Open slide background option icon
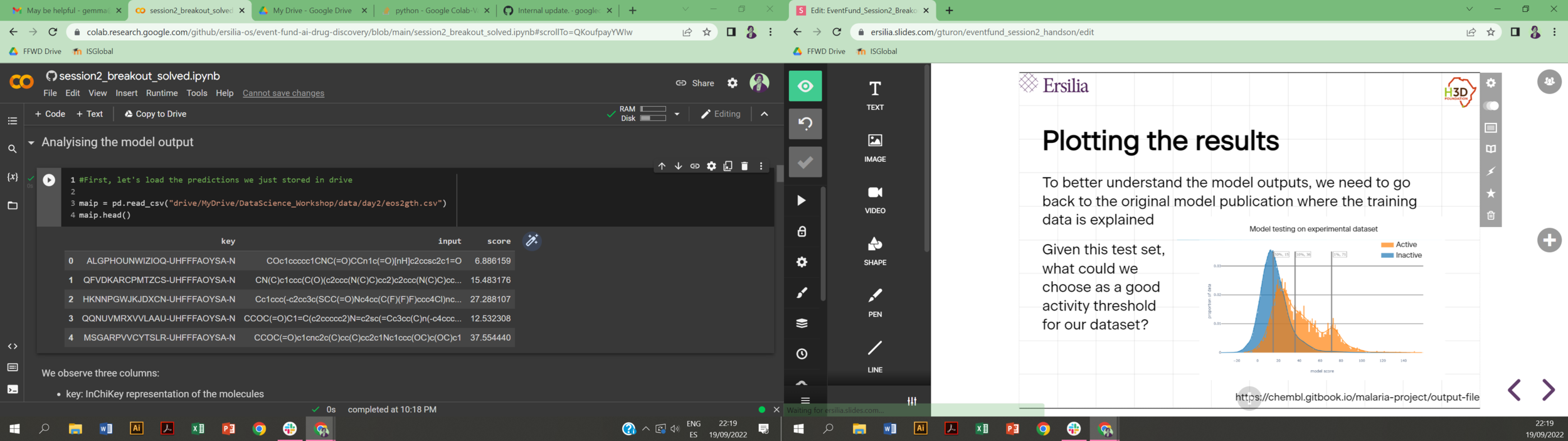1568x441 pixels. 1491,127
